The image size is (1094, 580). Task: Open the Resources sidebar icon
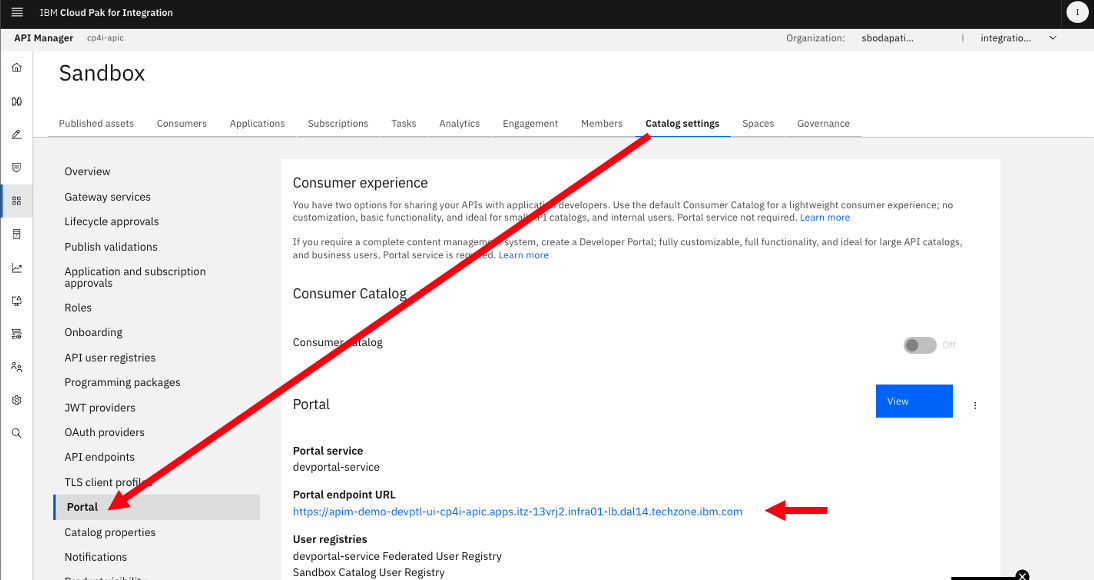(x=17, y=234)
